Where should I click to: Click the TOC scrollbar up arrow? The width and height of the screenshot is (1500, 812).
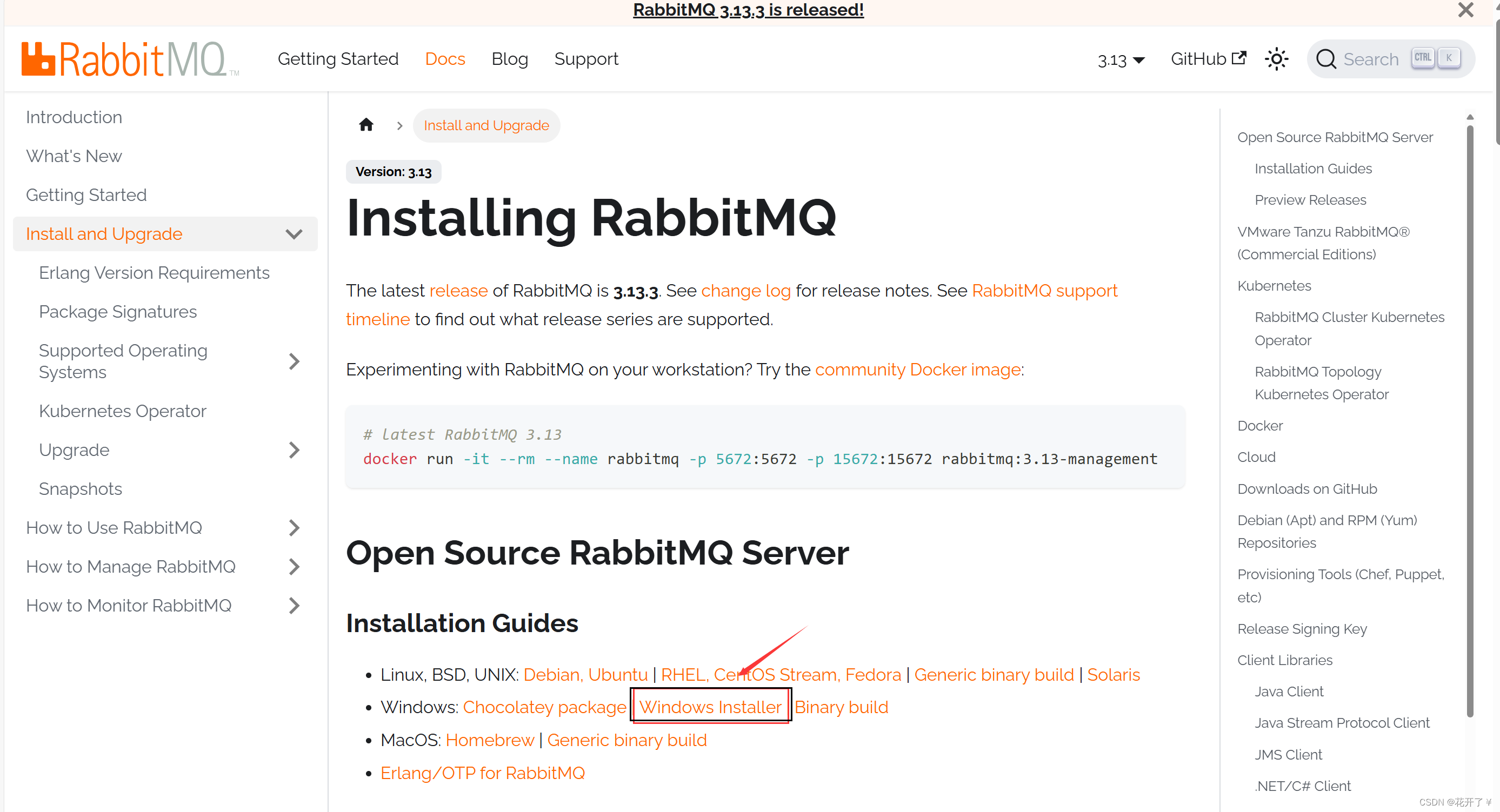click(1470, 118)
